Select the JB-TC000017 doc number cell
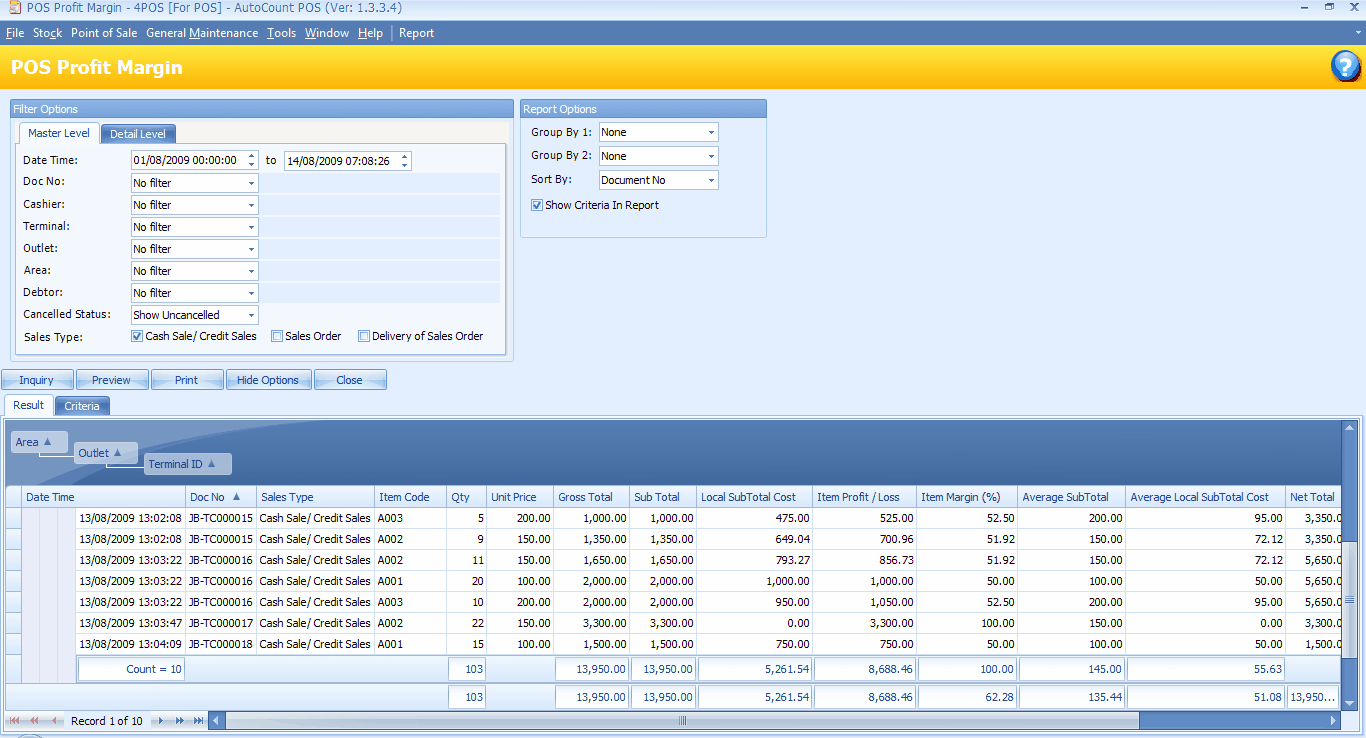Screen dimensions: 1366x738 tap(221, 623)
